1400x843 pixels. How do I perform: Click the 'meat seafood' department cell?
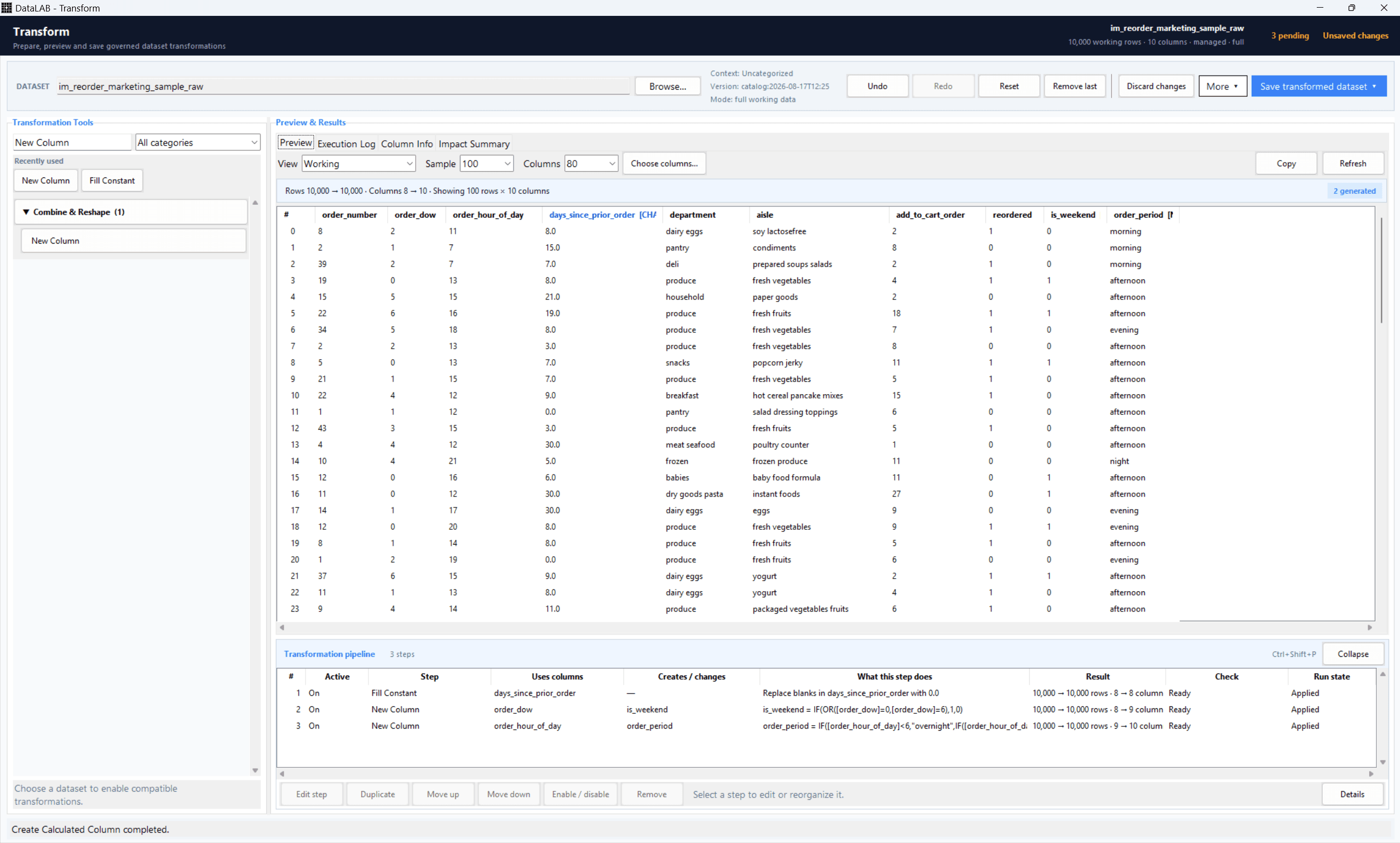point(690,445)
